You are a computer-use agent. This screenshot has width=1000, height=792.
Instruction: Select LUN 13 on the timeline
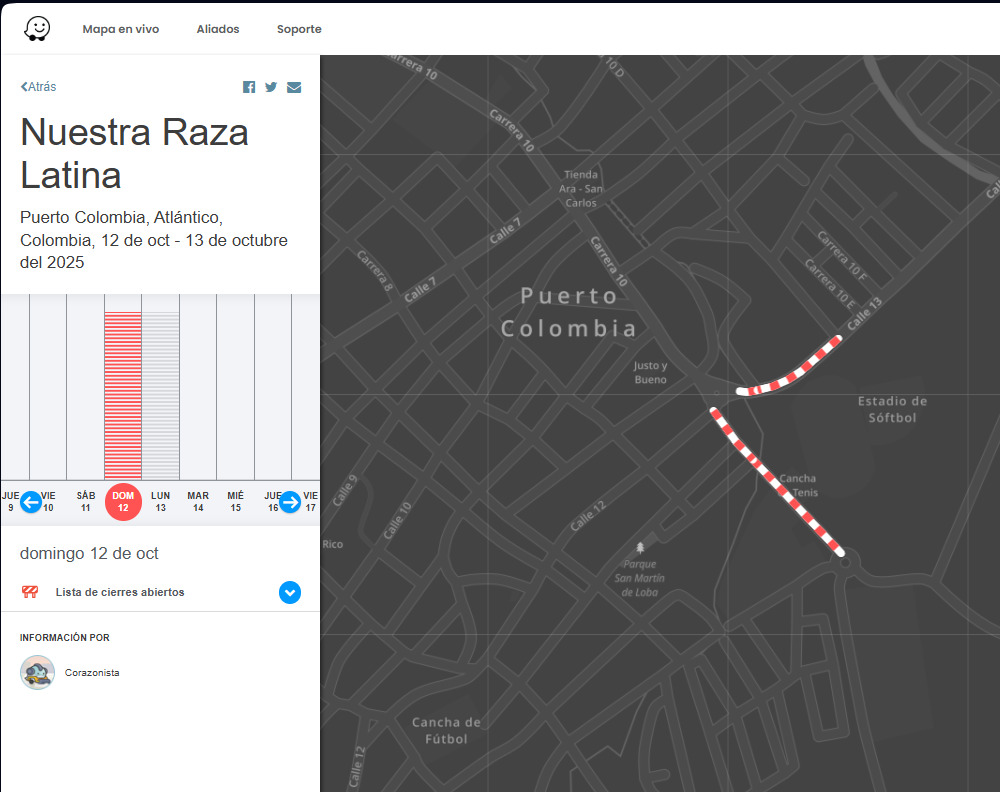tap(160, 501)
